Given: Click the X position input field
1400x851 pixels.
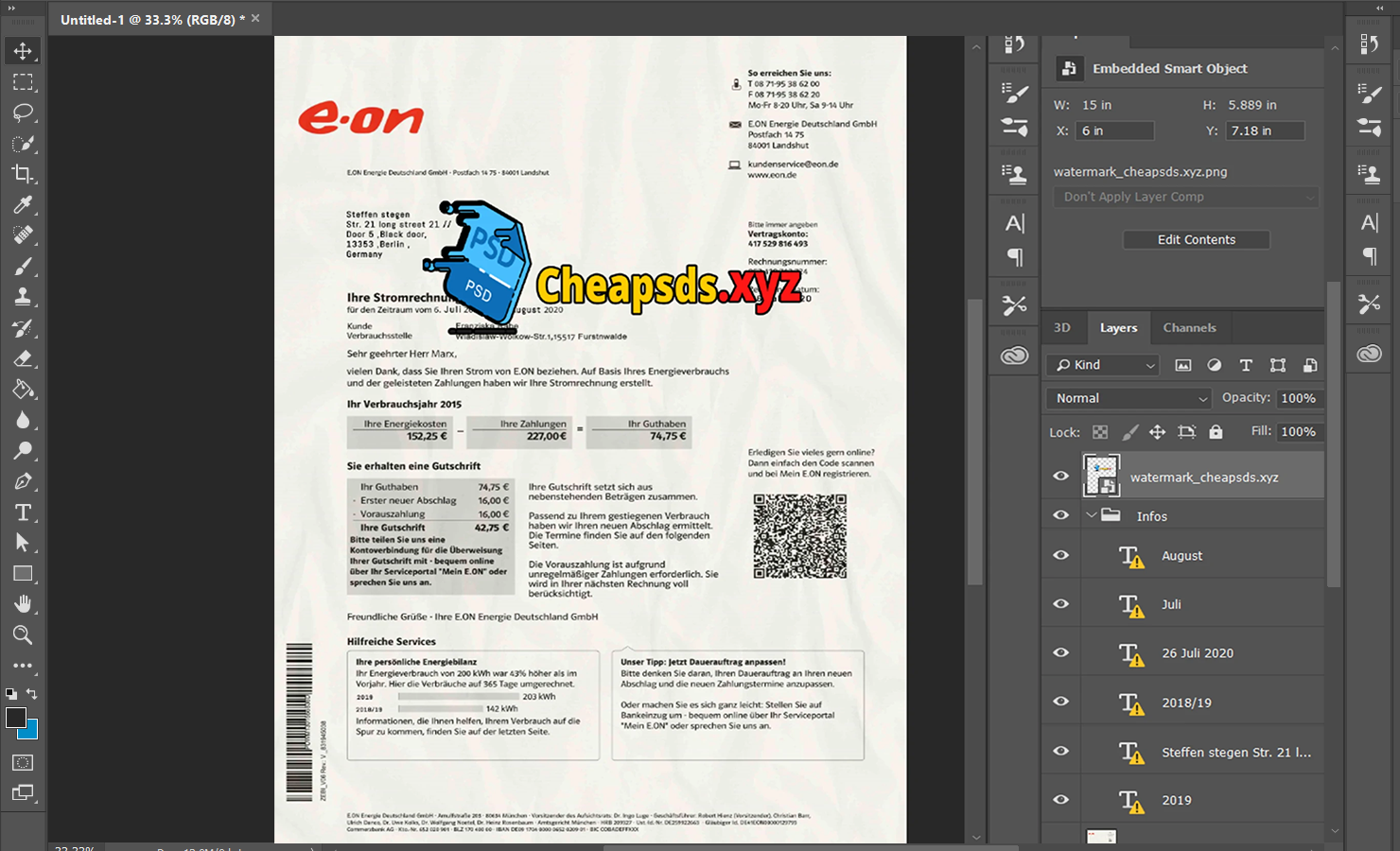Looking at the screenshot, I should coord(1114,131).
